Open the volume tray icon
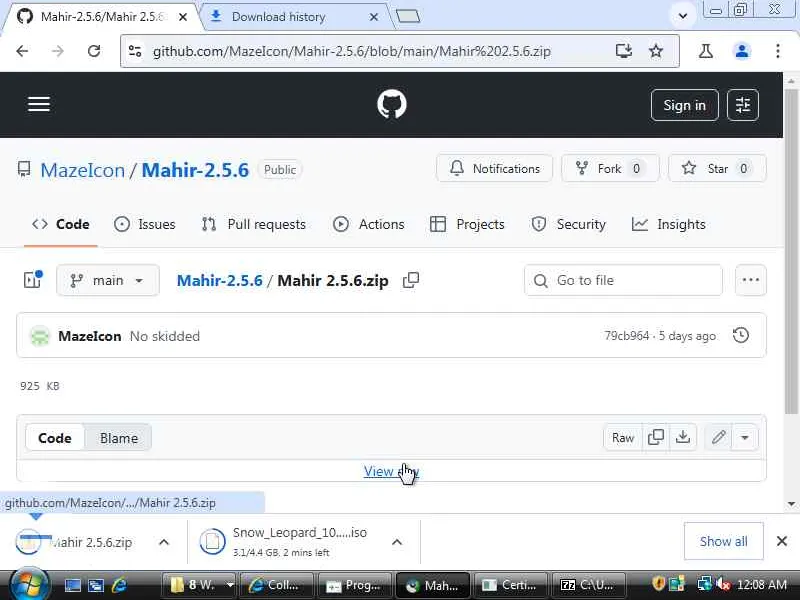Screen dimensions: 800x600 [x=722, y=584]
